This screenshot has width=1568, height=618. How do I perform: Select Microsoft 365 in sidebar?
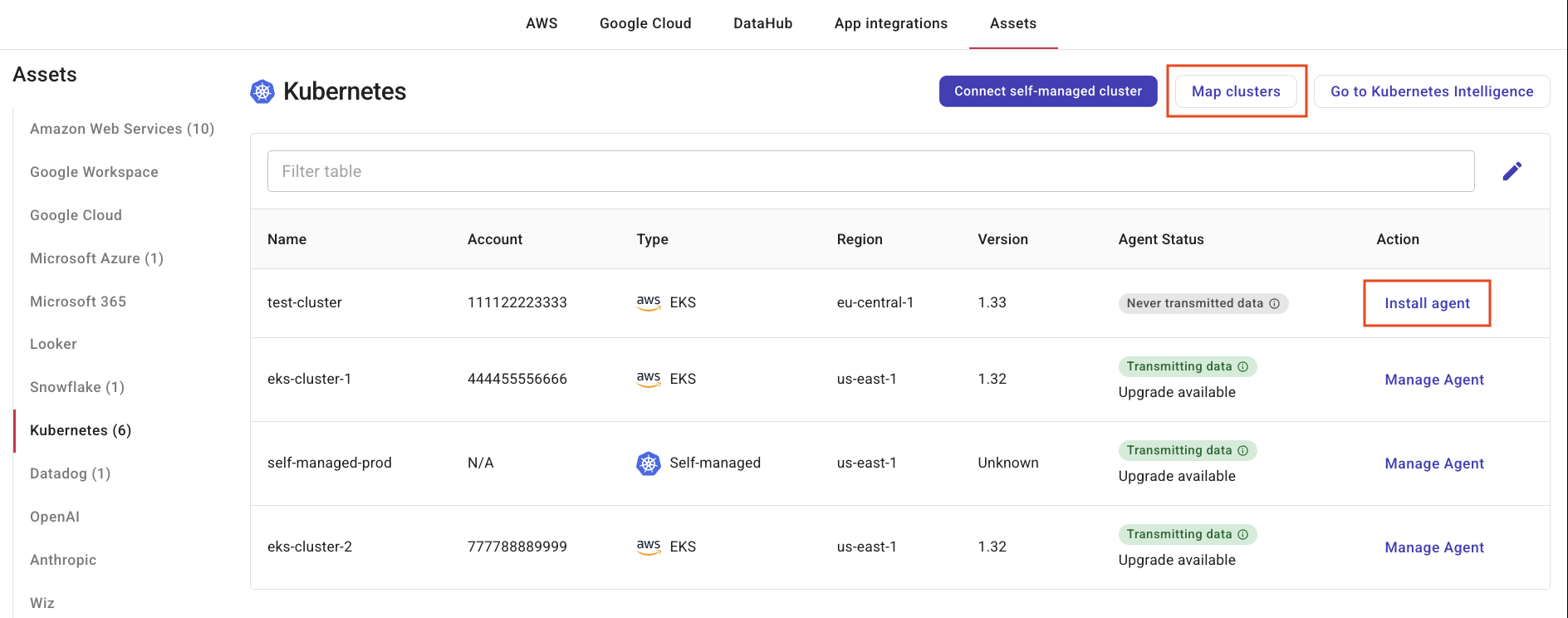coord(78,302)
